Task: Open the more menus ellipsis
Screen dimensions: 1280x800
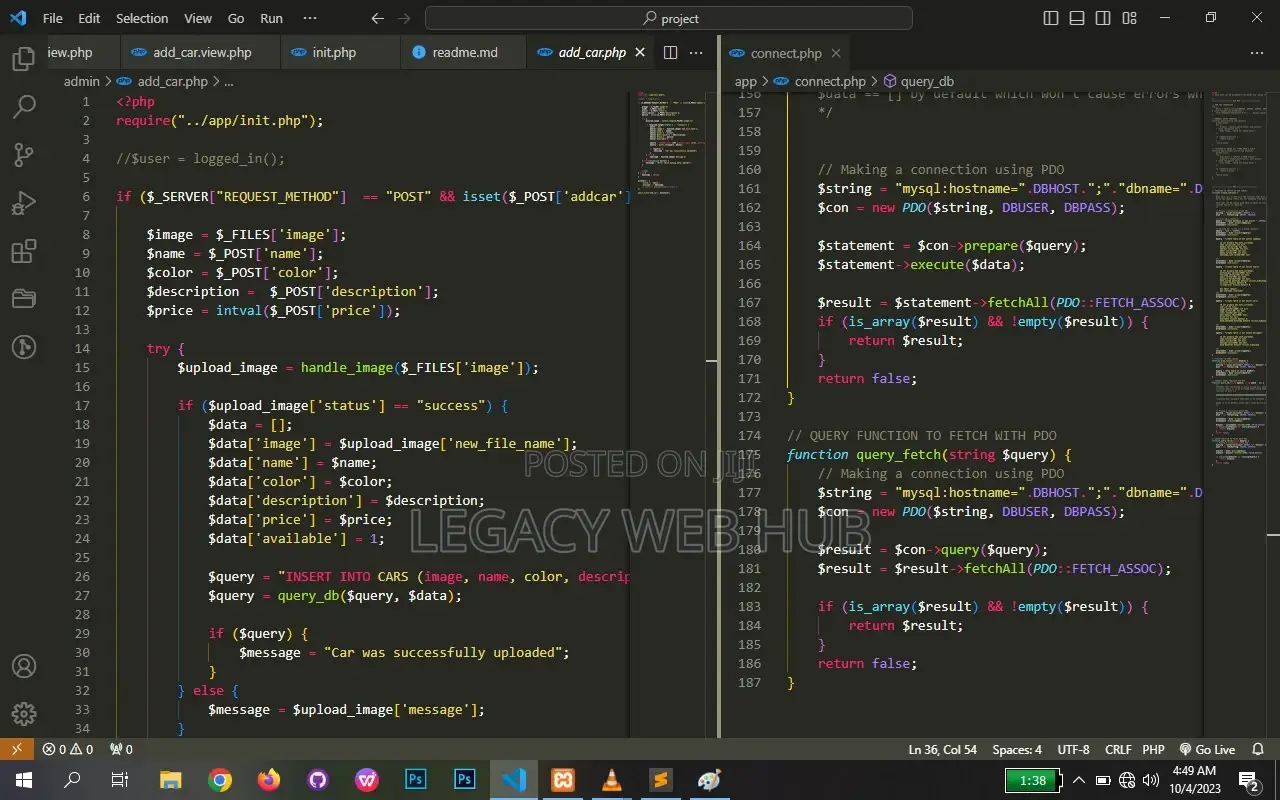Action: [310, 18]
